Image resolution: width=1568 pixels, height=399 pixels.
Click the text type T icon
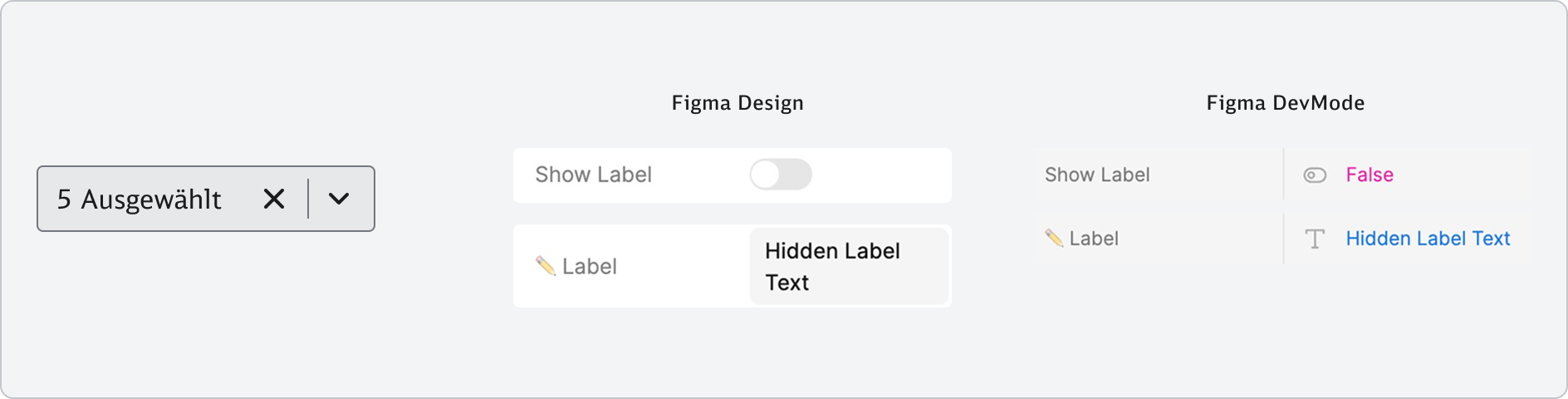click(1315, 239)
